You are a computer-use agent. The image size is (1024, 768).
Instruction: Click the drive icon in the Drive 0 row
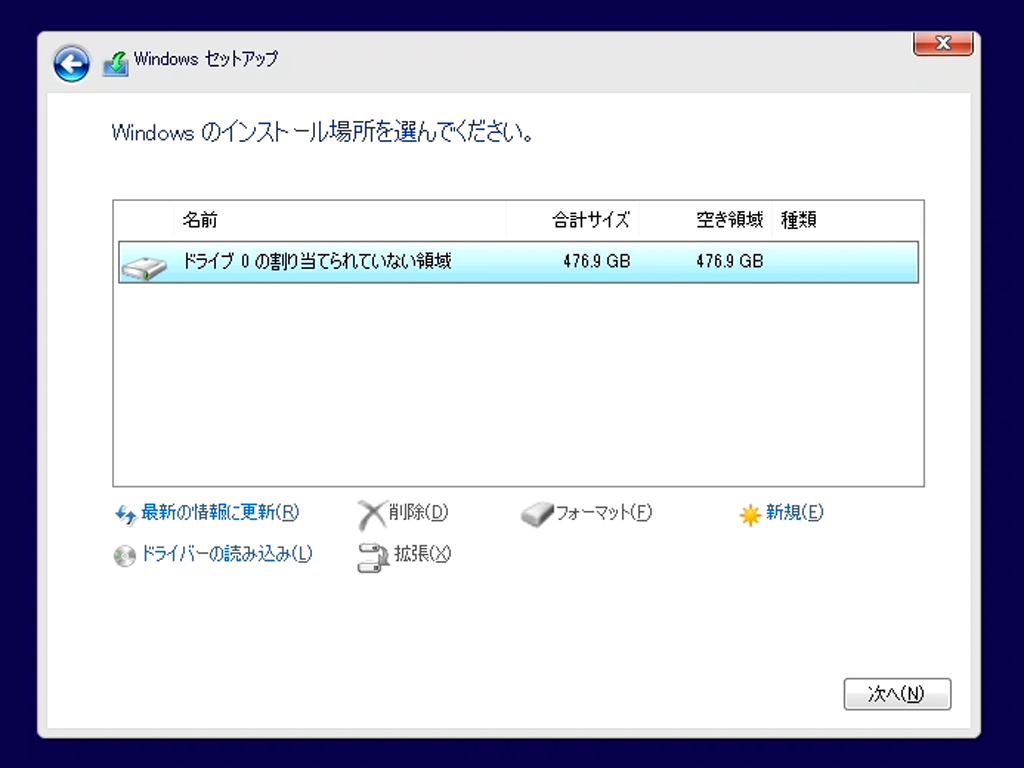point(144,268)
